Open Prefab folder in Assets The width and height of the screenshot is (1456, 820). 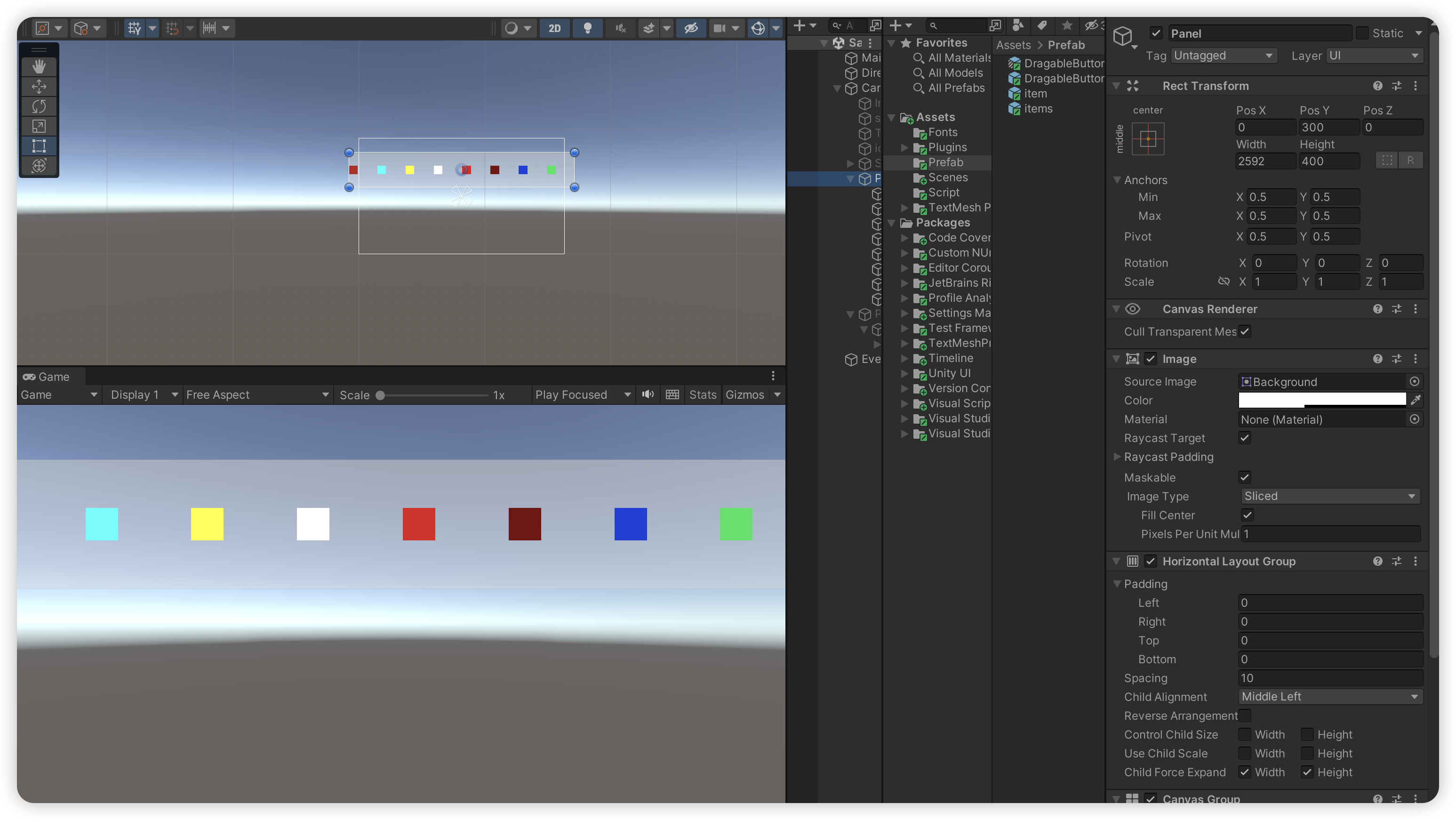[x=945, y=162]
